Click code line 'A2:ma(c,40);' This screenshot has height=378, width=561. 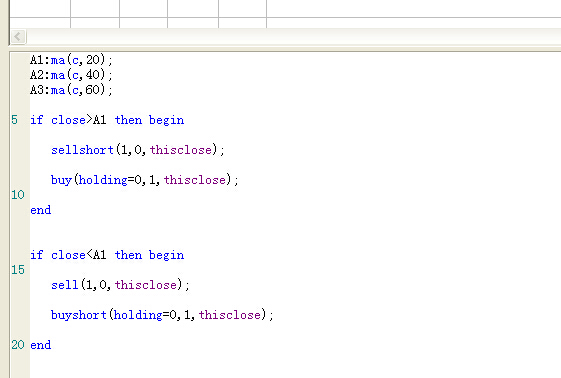(71, 75)
